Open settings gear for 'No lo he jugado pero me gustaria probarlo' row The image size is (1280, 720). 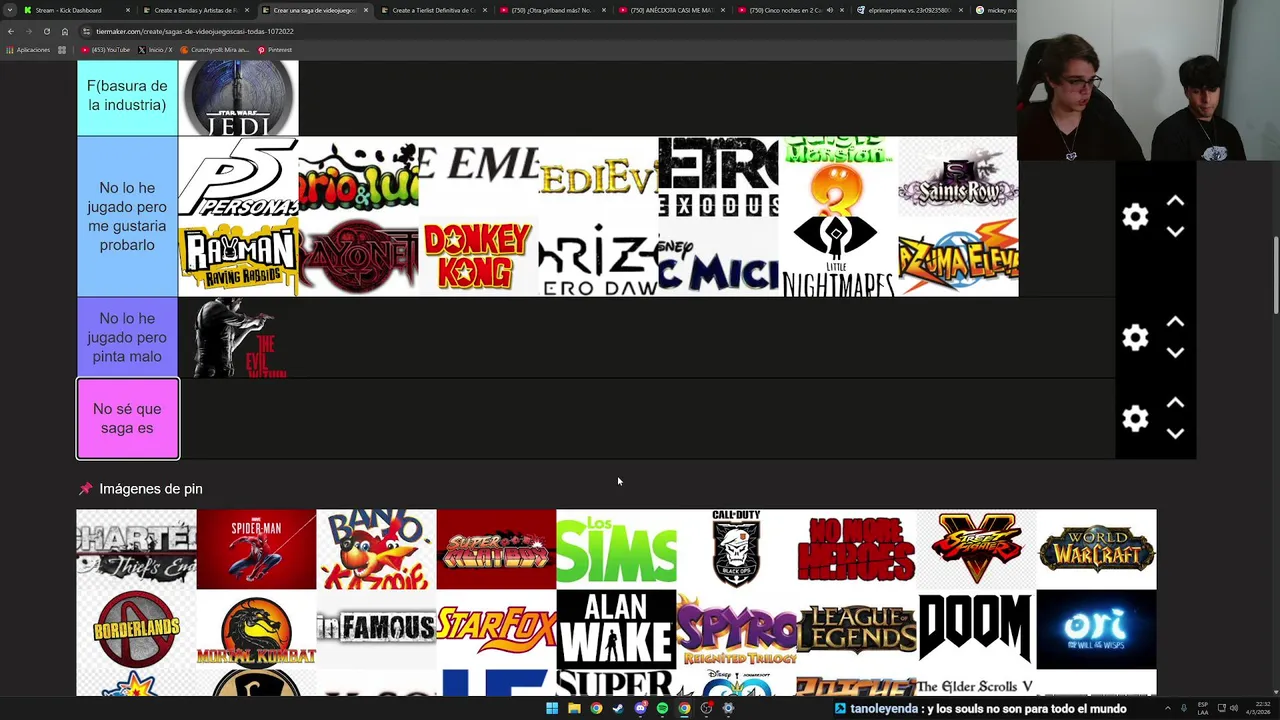click(1135, 217)
